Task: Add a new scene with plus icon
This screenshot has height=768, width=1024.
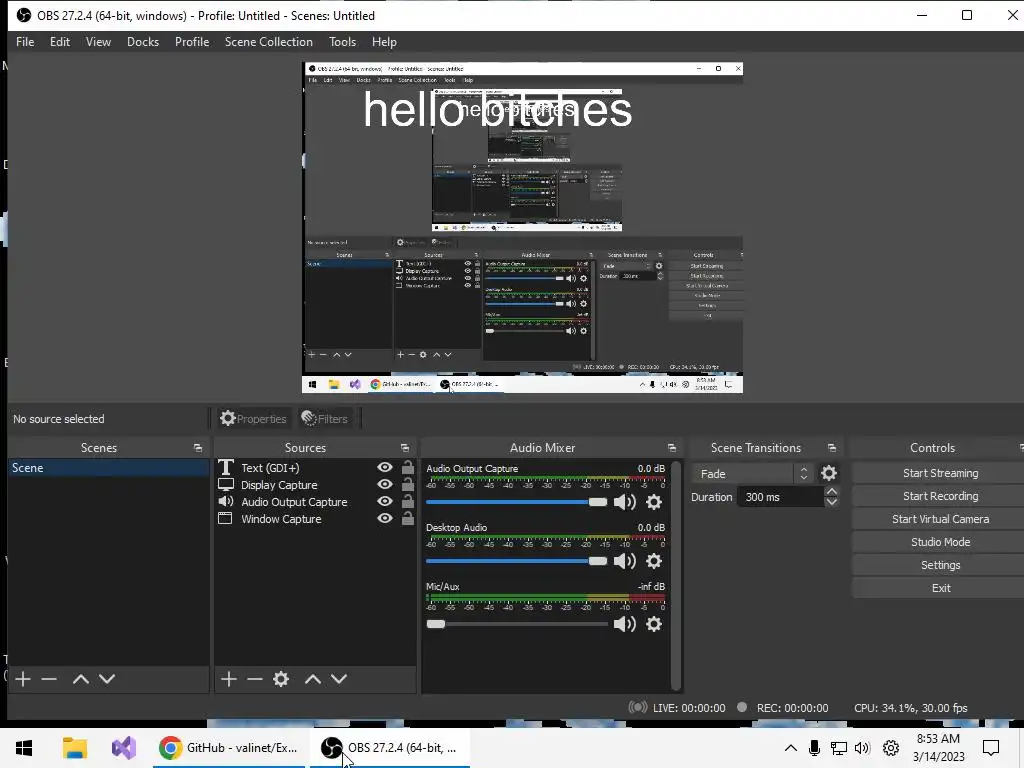Action: (x=23, y=679)
